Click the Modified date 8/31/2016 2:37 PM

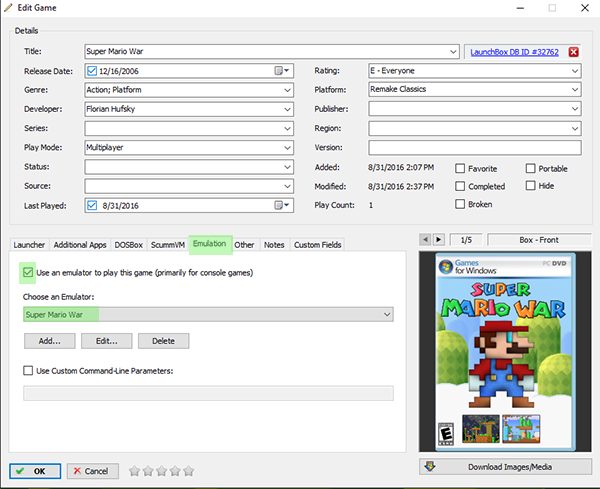401,186
